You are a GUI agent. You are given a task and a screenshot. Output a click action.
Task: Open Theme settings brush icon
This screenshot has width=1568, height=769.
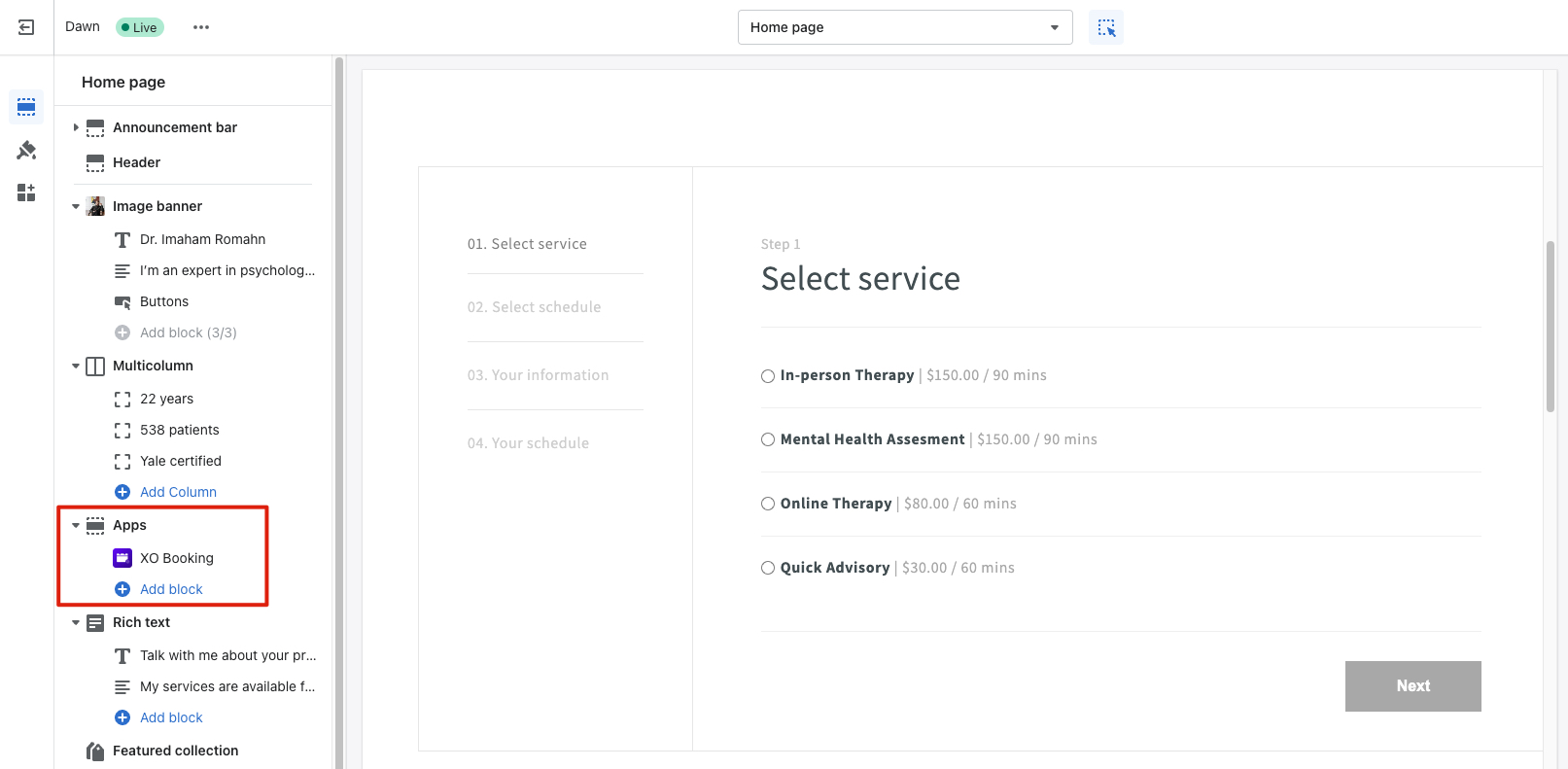click(26, 150)
